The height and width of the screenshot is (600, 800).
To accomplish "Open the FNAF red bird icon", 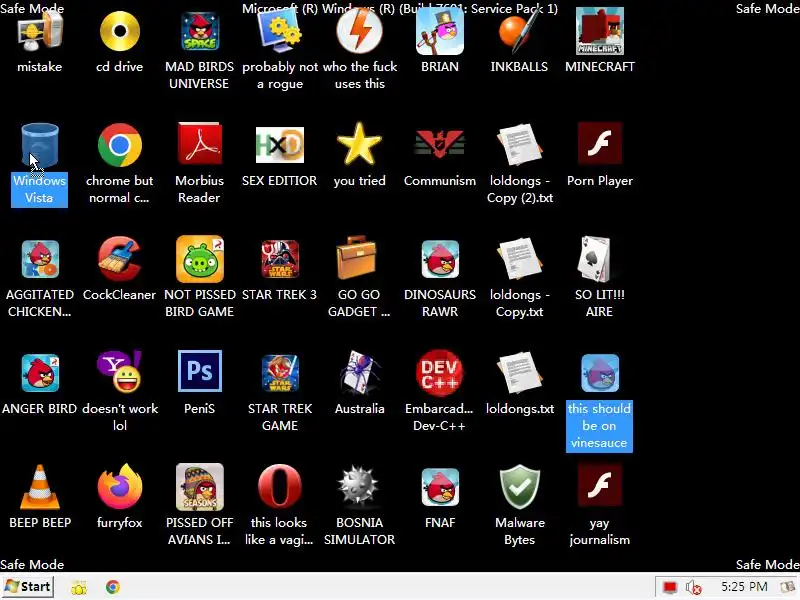I will [440, 487].
